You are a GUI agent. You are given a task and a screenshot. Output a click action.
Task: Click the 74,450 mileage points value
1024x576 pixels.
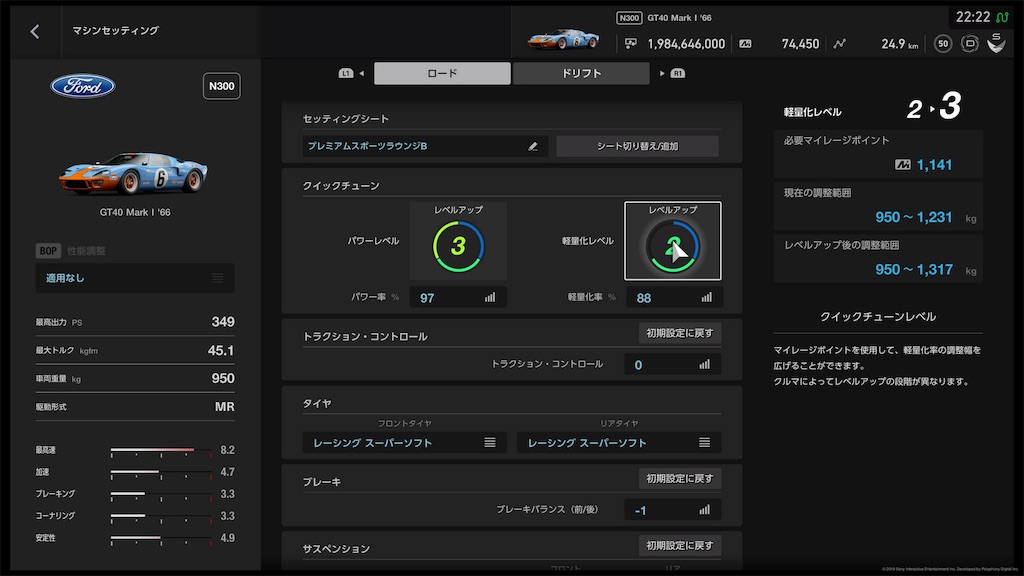(x=800, y=44)
